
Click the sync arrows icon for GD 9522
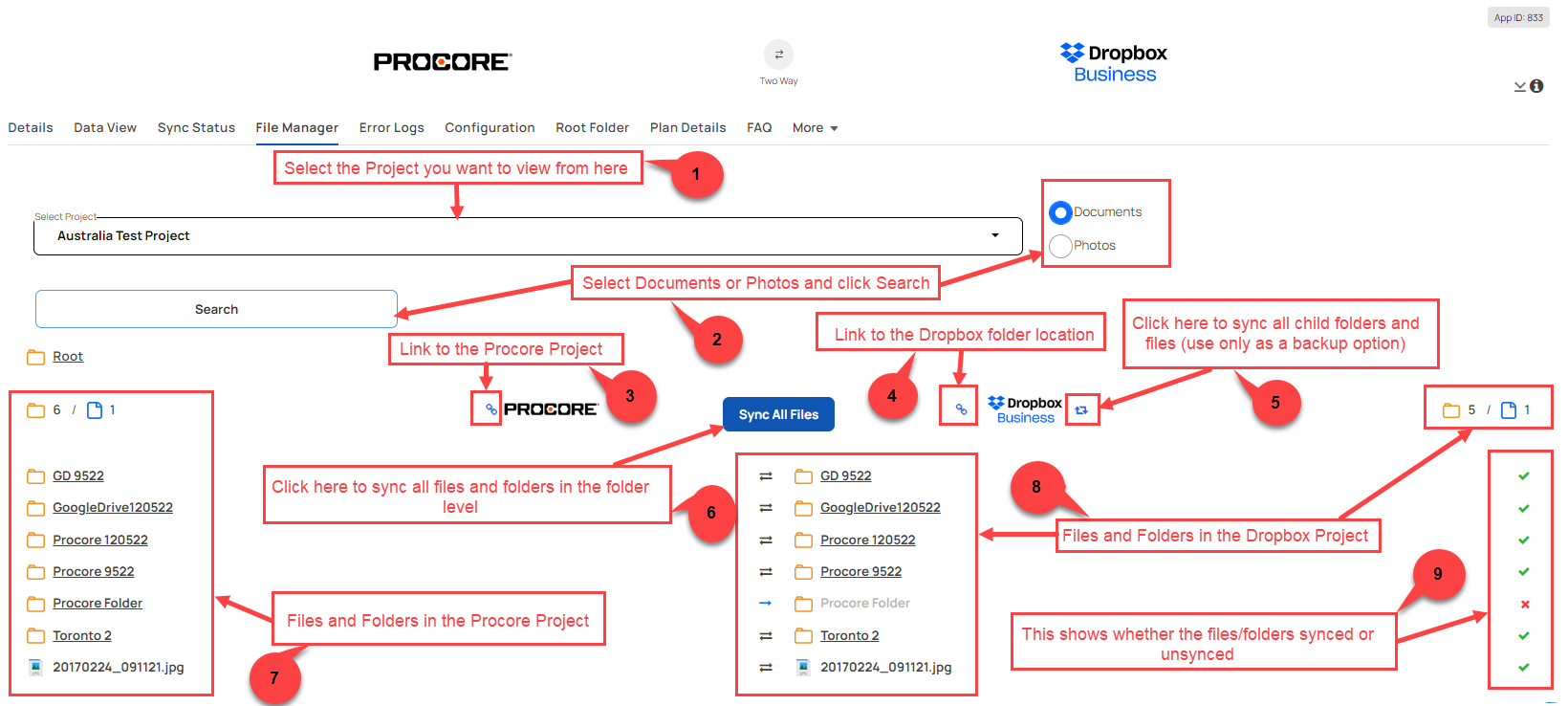click(766, 476)
